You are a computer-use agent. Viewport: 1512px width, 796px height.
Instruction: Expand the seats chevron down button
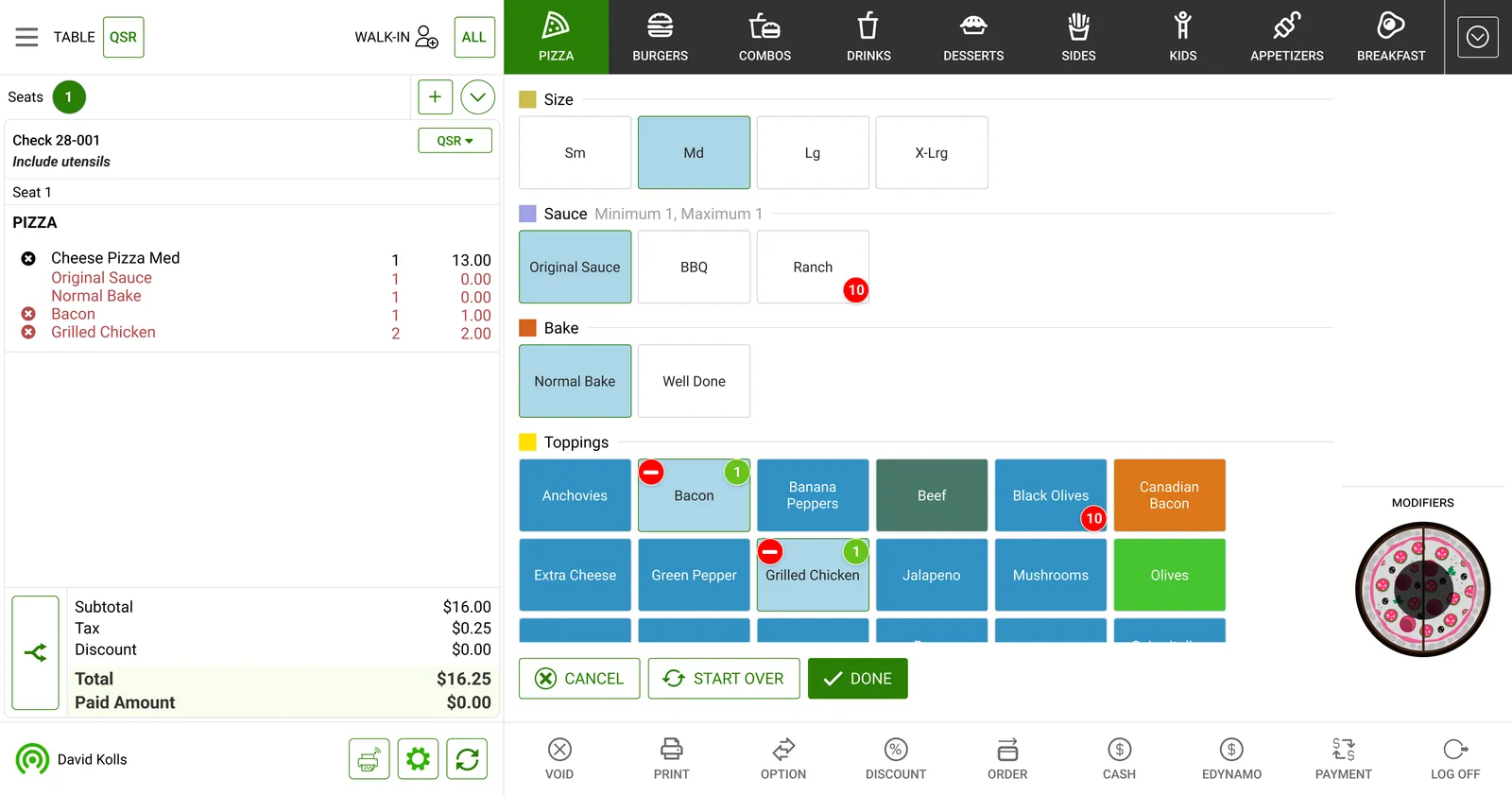point(477,96)
